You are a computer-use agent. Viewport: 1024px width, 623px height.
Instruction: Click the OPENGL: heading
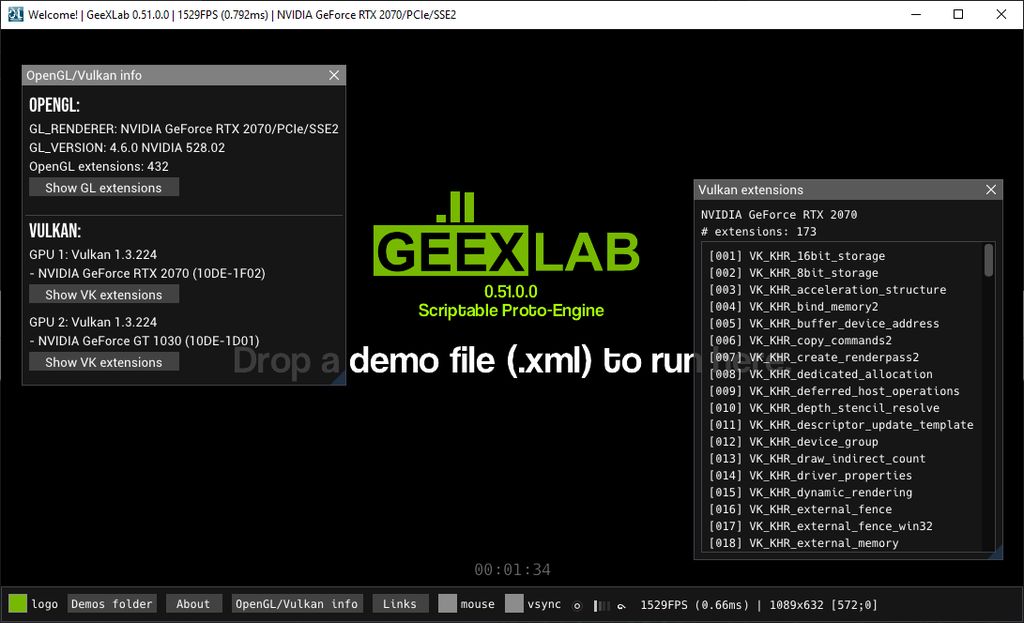54,105
